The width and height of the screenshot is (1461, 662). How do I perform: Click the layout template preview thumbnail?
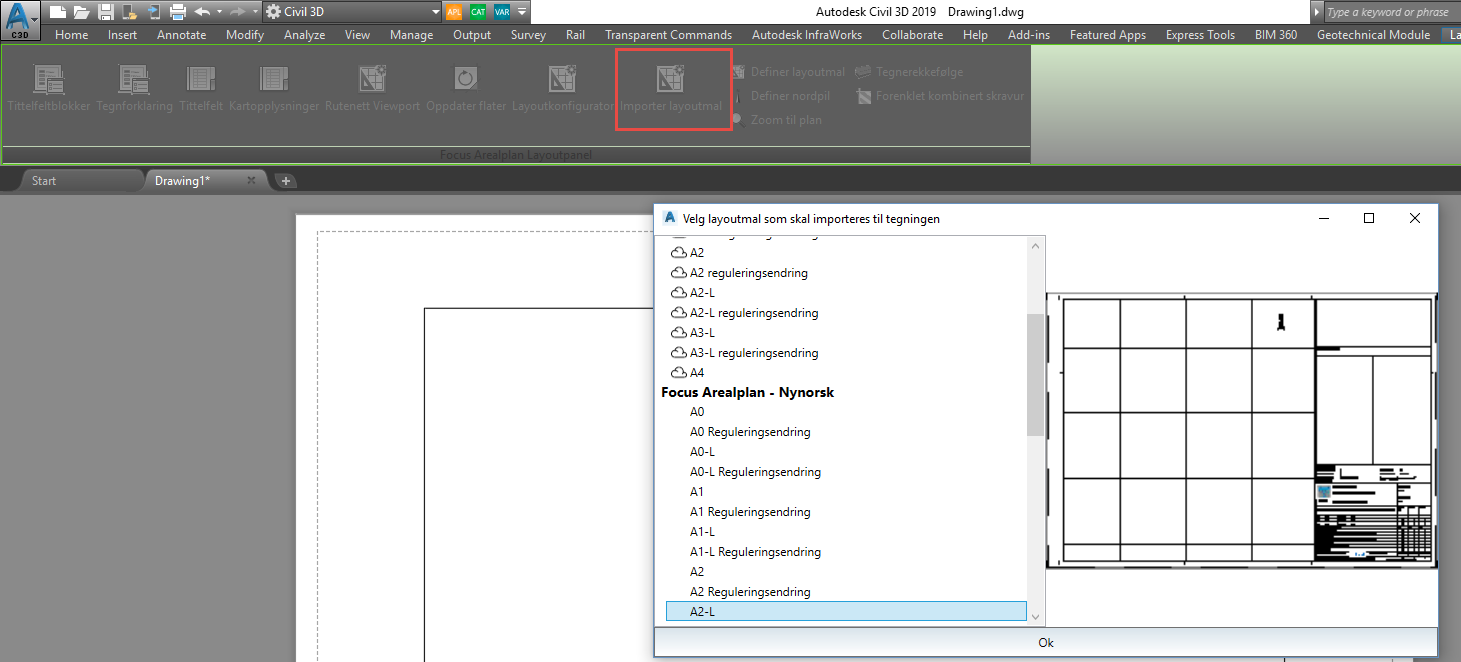point(1240,431)
